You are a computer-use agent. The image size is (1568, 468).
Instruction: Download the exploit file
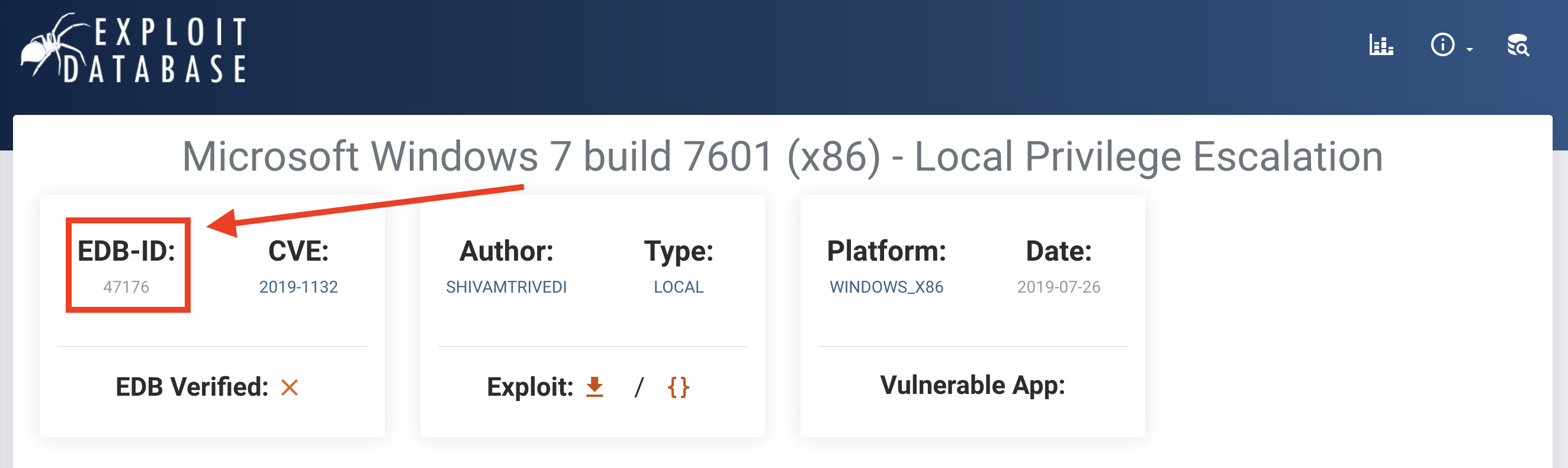point(594,386)
